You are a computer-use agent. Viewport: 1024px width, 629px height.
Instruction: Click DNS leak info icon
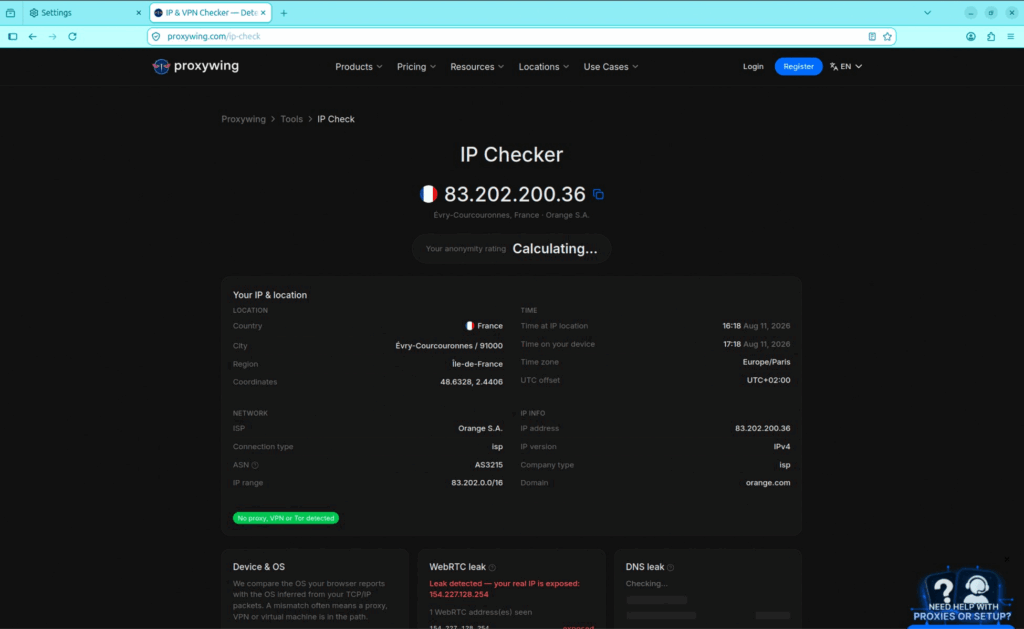[671, 568]
